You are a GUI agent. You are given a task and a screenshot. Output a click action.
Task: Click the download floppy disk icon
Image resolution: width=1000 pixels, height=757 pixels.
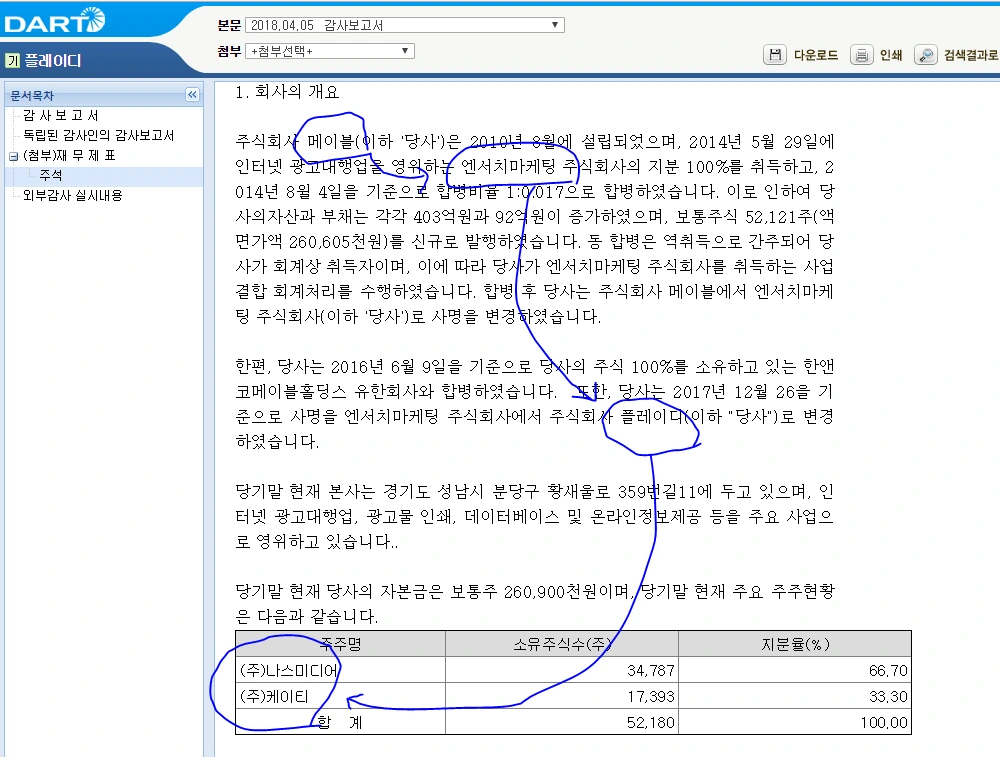[x=775, y=55]
